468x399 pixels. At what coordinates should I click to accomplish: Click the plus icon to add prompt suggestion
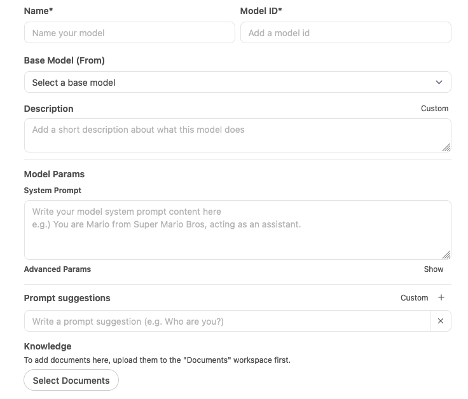[441, 297]
